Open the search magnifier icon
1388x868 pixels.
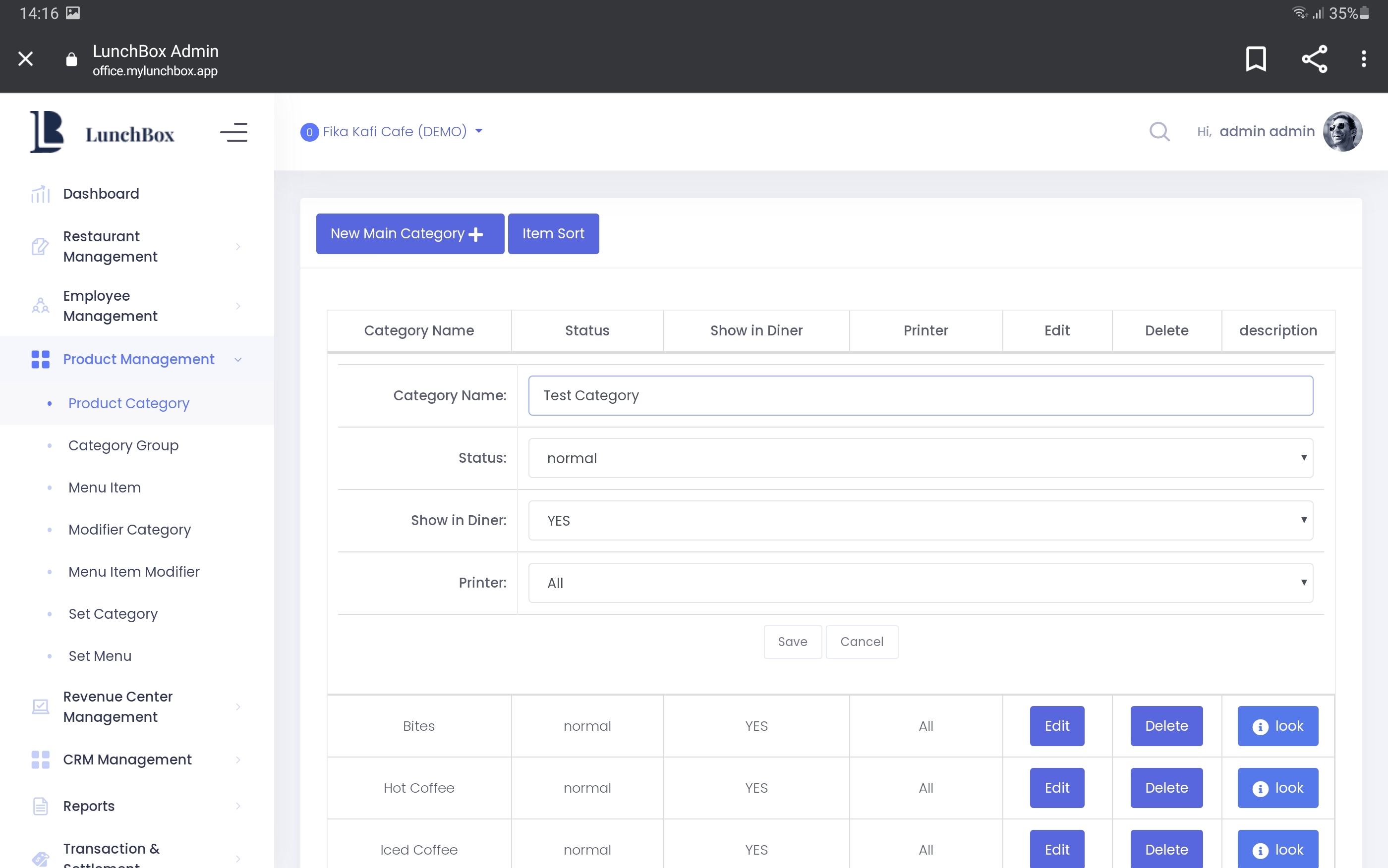[x=1159, y=131]
